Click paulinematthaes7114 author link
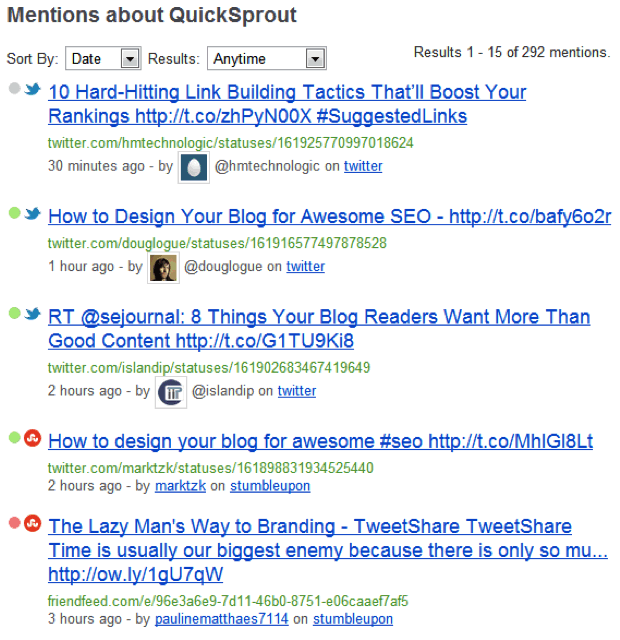This screenshot has height=640, width=620. [x=221, y=619]
